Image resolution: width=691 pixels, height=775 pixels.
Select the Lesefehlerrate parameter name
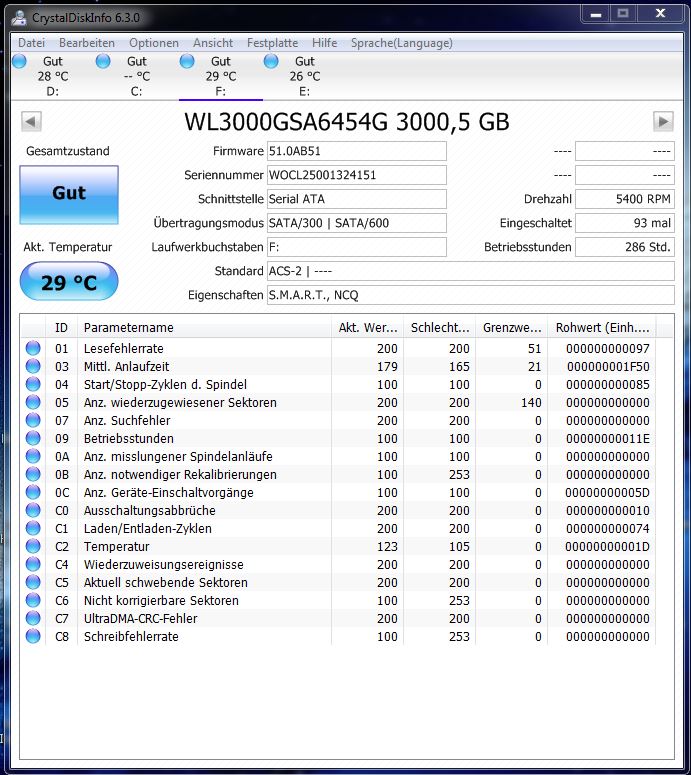tap(124, 348)
